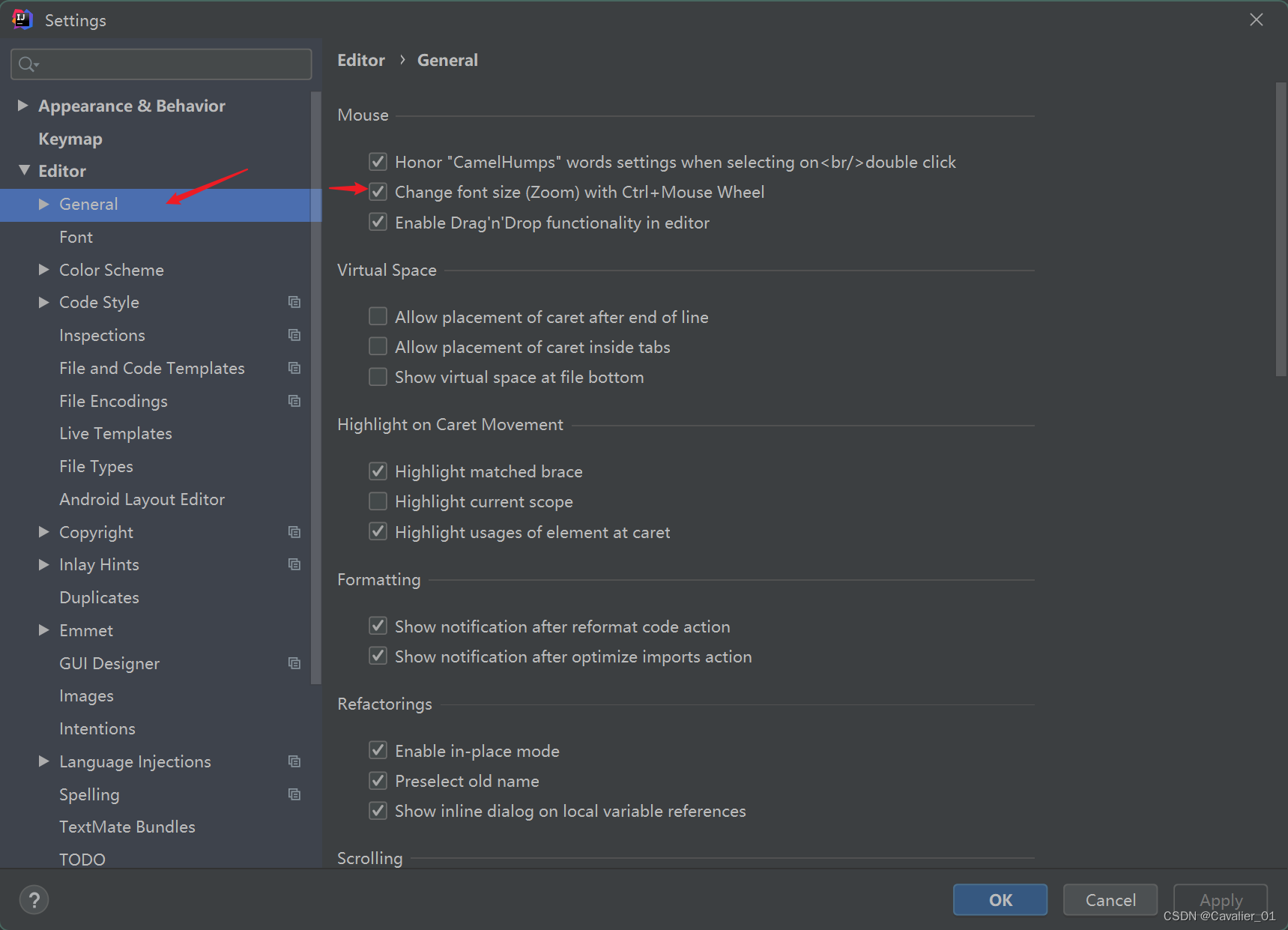Toggle notification after reformat code action
The image size is (1288, 930).
click(378, 626)
